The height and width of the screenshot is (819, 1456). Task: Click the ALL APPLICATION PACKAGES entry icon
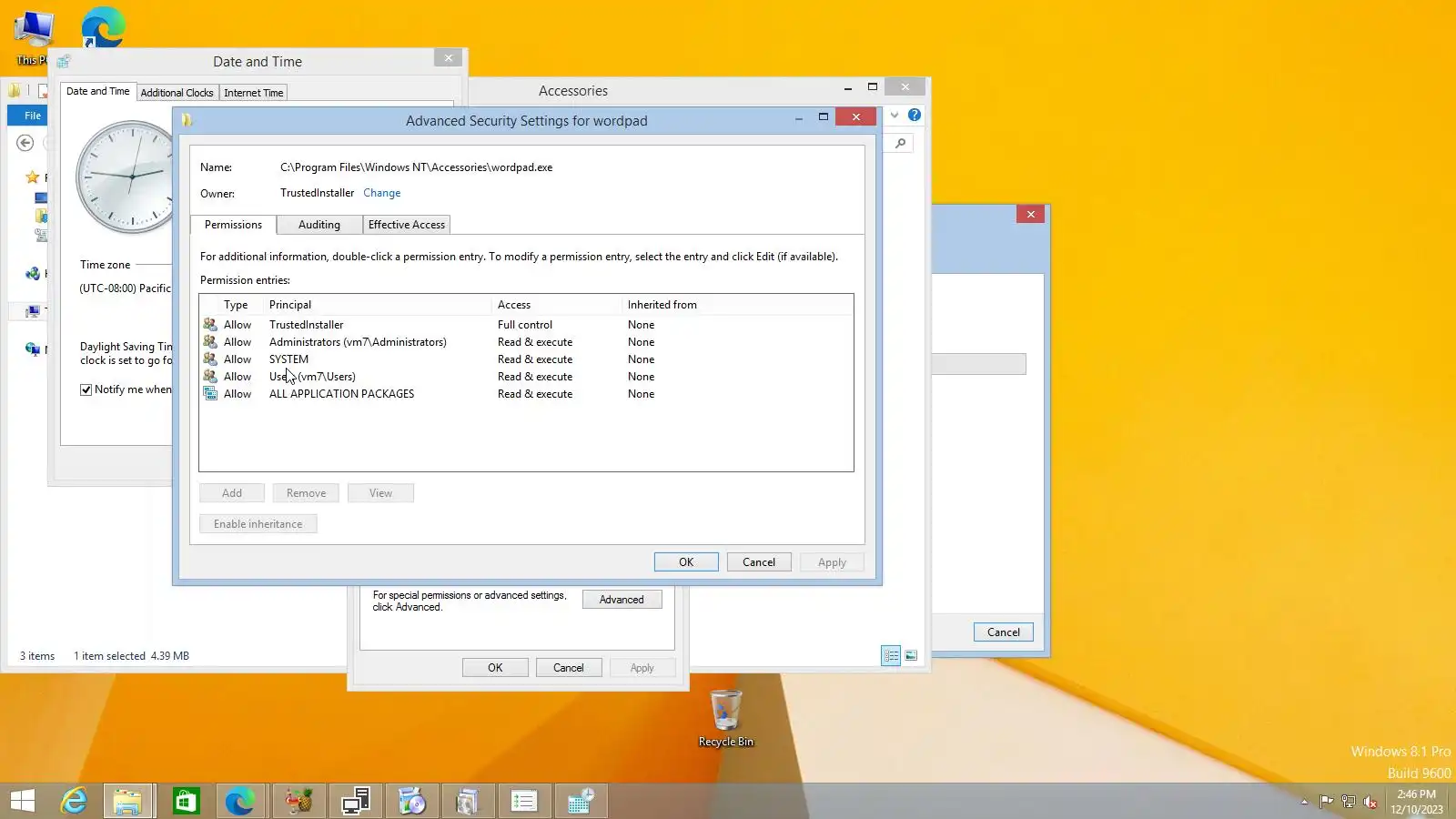click(x=210, y=394)
